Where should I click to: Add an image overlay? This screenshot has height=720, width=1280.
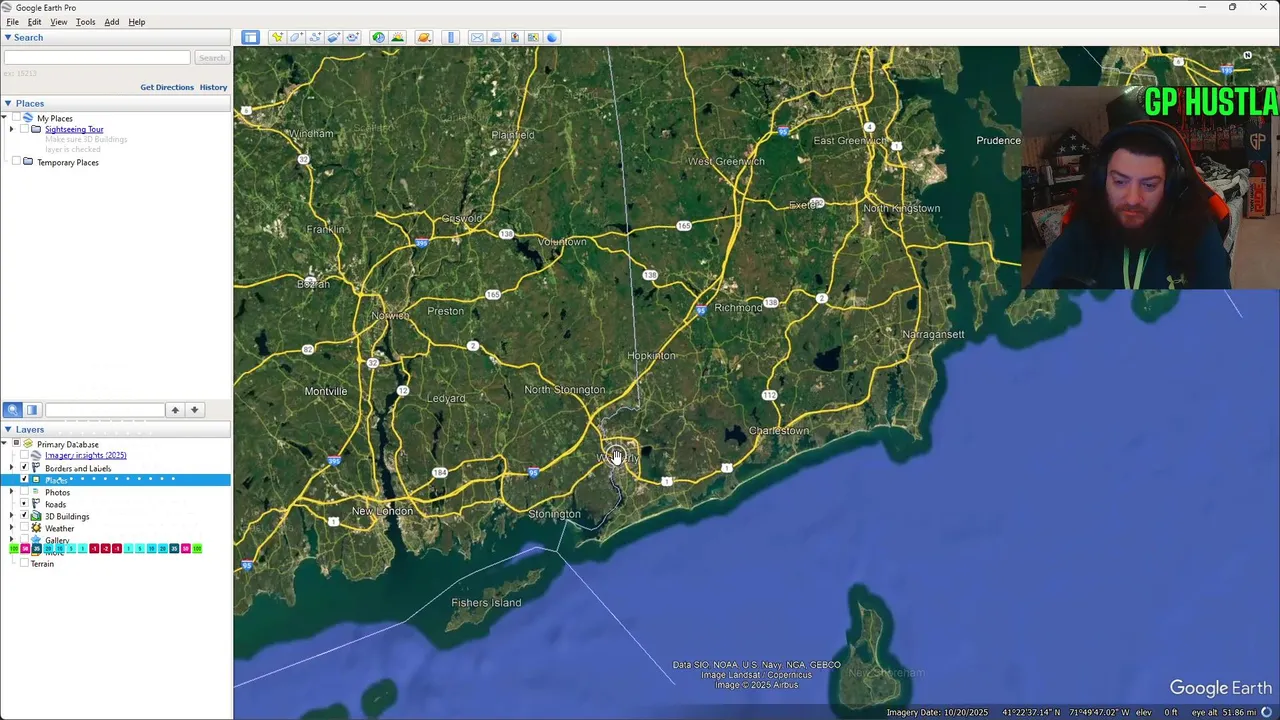pyautogui.click(x=334, y=37)
